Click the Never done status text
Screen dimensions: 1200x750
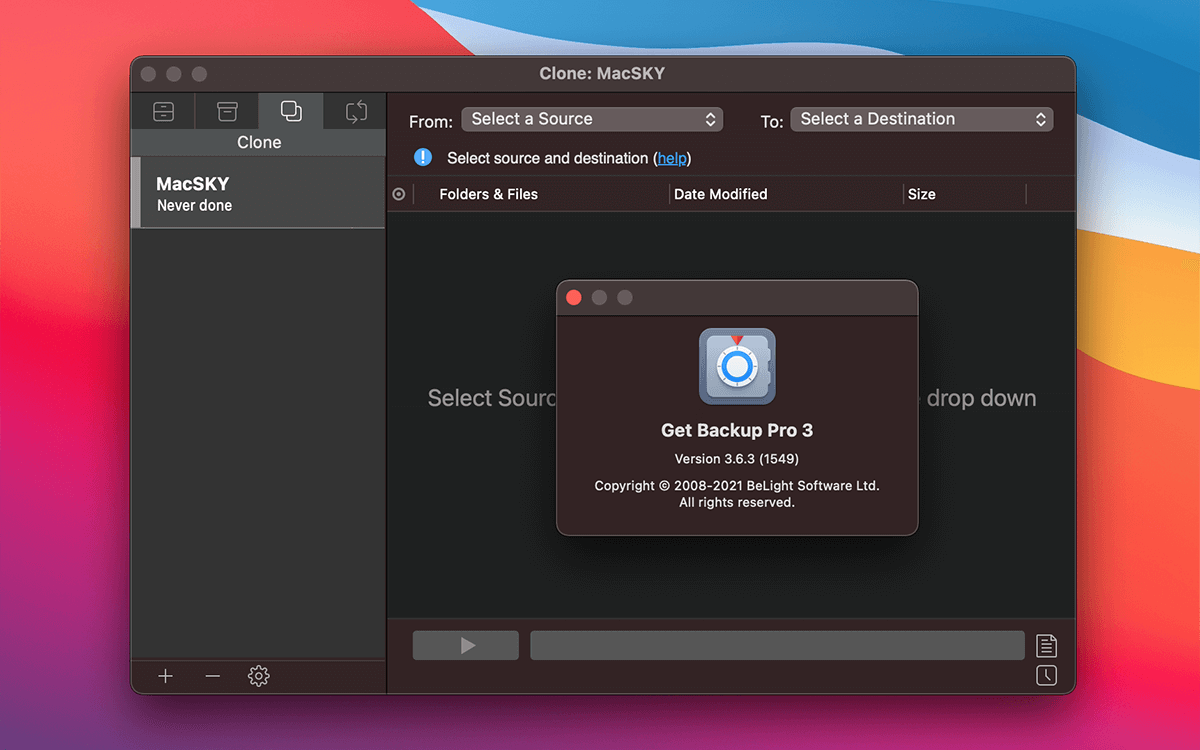194,206
